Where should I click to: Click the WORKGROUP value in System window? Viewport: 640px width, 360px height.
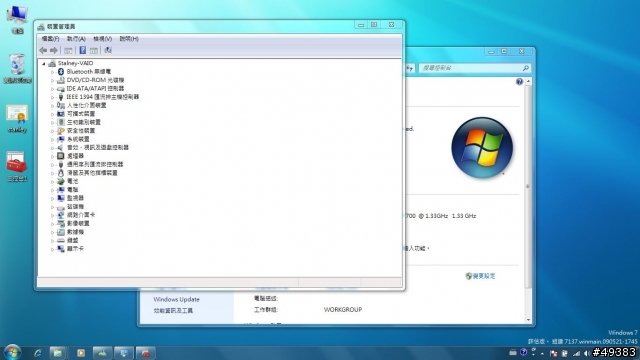tap(343, 310)
